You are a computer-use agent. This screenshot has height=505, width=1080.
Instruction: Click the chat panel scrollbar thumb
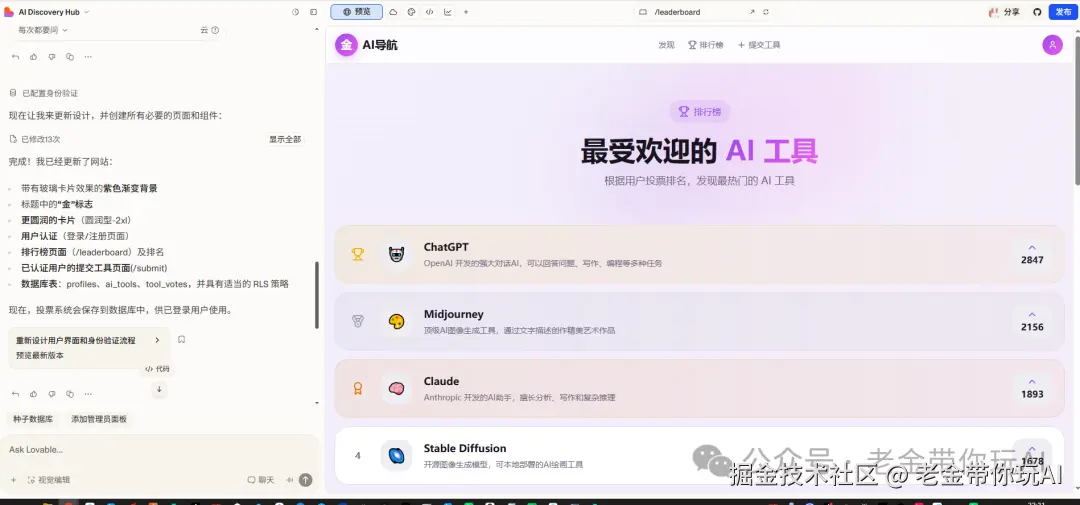pyautogui.click(x=317, y=295)
